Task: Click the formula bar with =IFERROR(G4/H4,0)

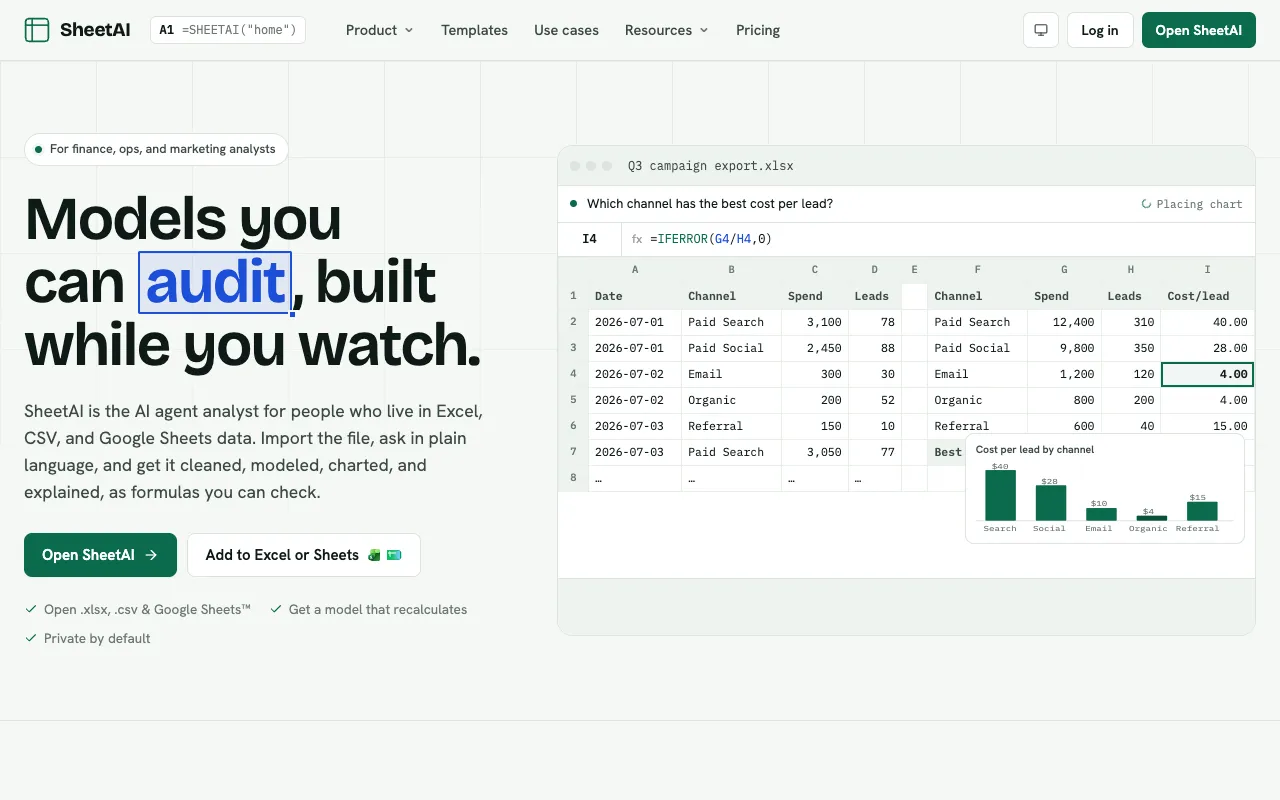Action: click(x=938, y=239)
